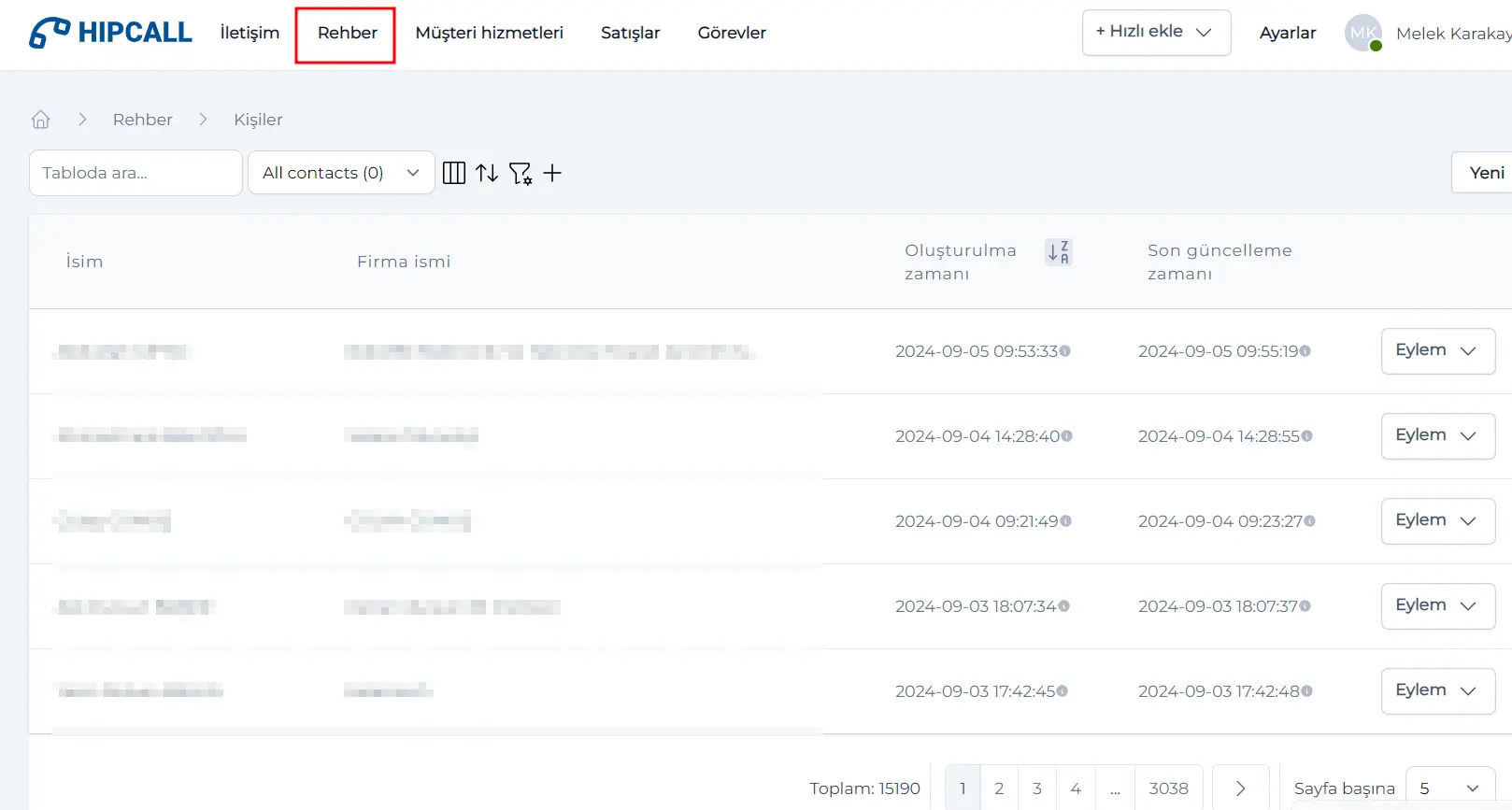Open filter settings funnel icon
1512x810 pixels.
tap(521, 173)
